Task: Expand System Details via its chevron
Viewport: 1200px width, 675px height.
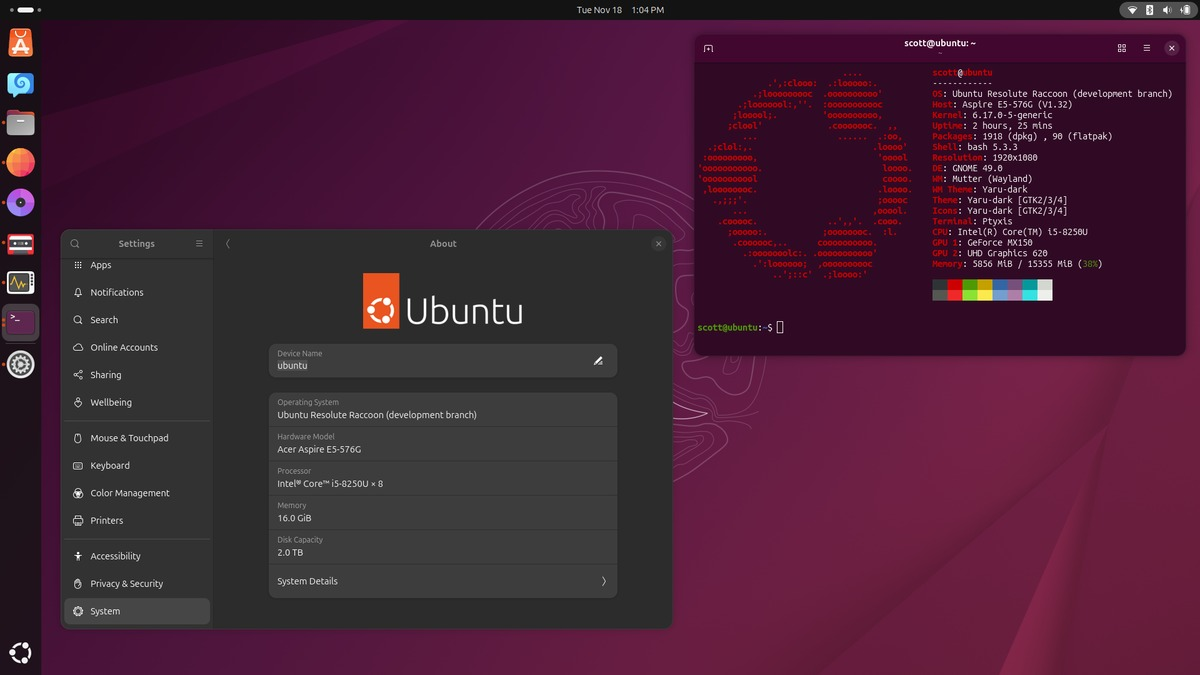Action: pos(603,581)
